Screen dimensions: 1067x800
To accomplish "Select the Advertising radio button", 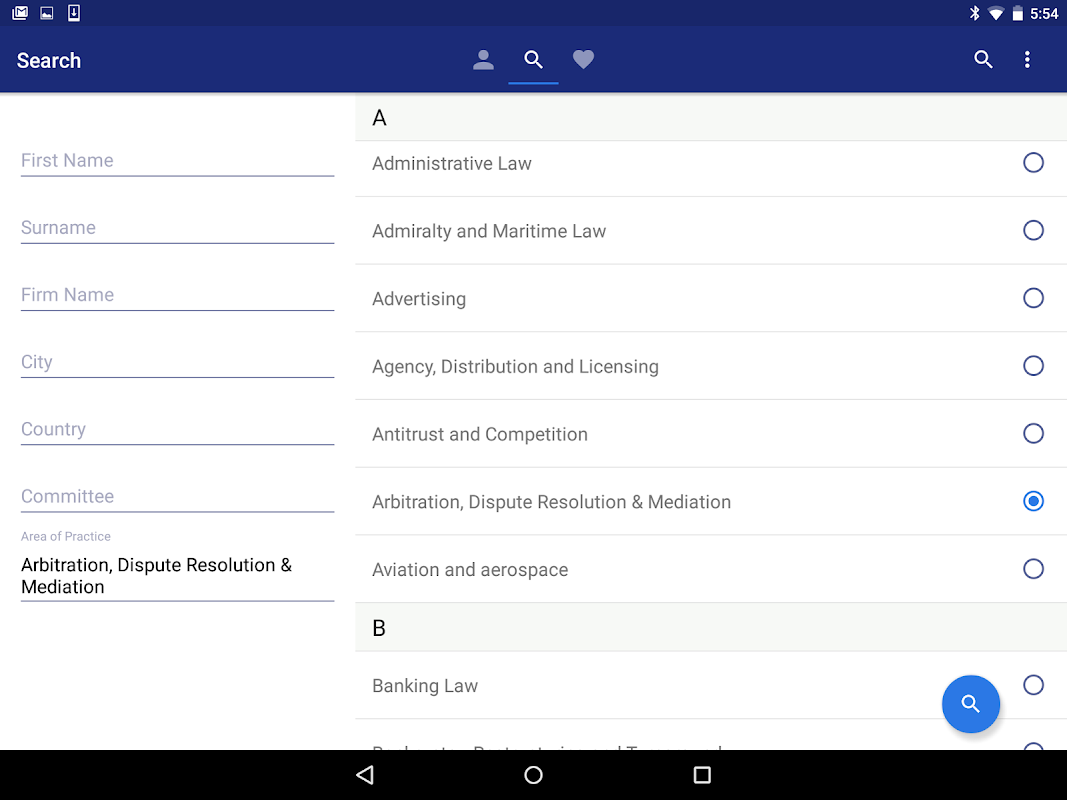I will [x=1033, y=298].
